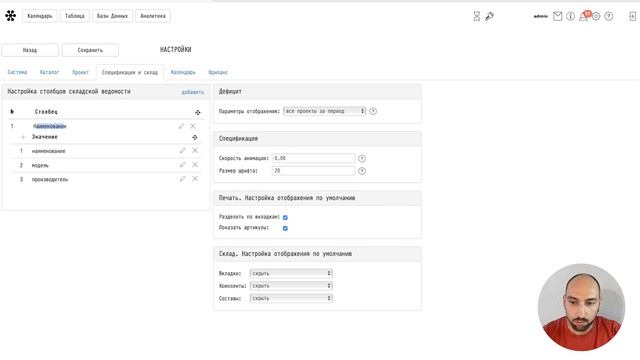Open the settings gear icon
The height and width of the screenshot is (360, 640).
[596, 16]
